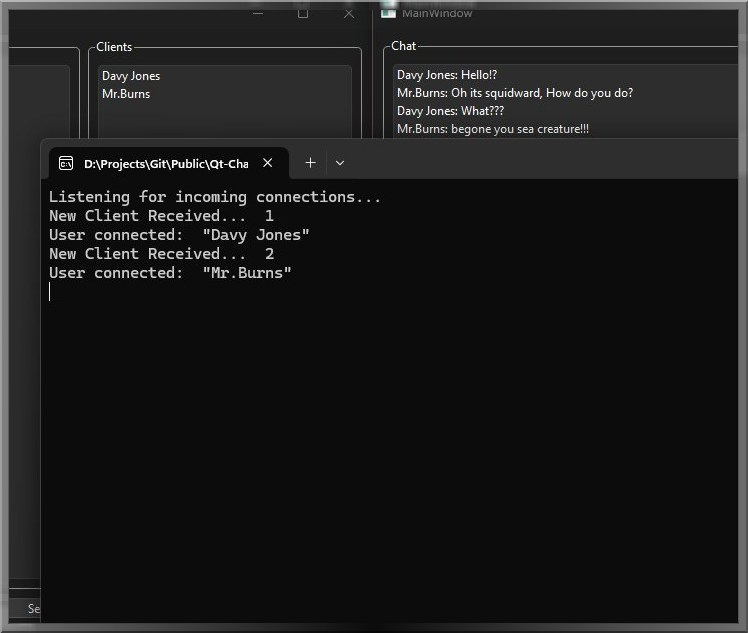Click the partially hidden Se button
The width and height of the screenshot is (748, 633).
[33, 609]
